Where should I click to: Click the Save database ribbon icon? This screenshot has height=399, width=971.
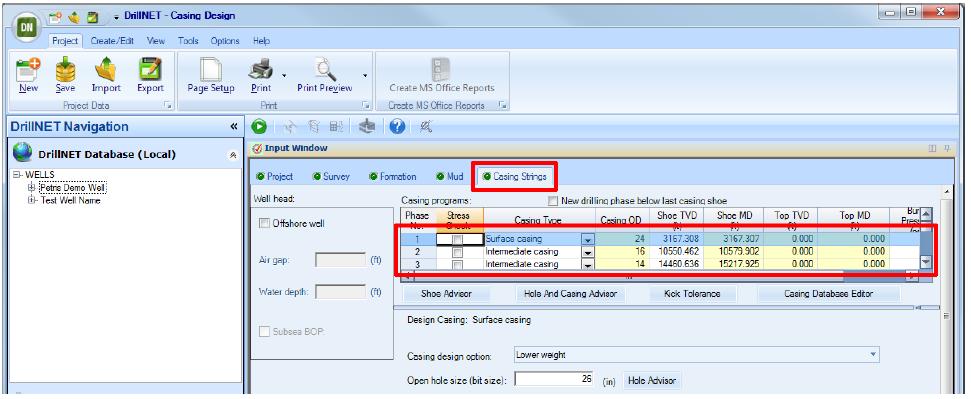(65, 69)
